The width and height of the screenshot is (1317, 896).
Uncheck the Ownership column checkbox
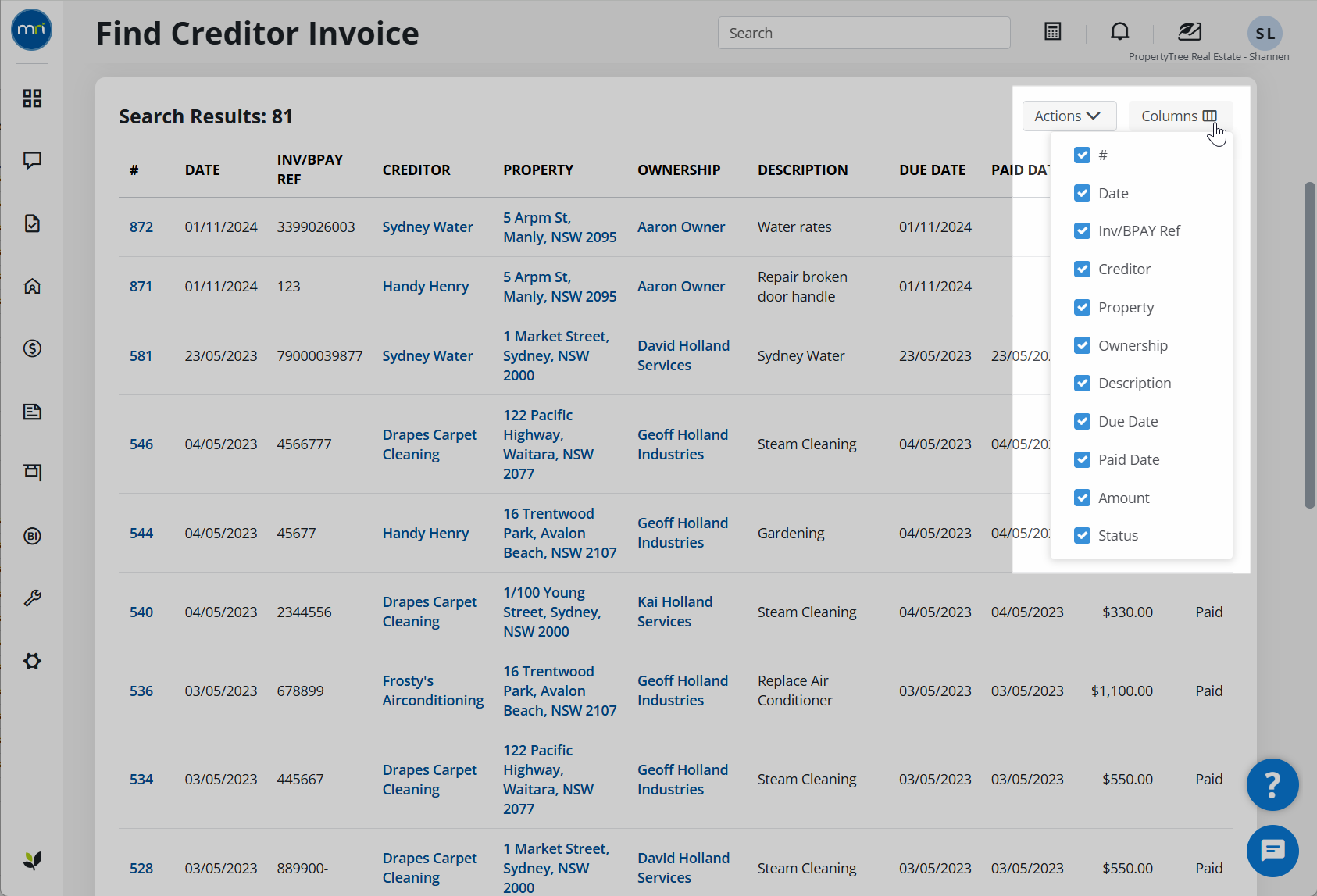(1082, 345)
